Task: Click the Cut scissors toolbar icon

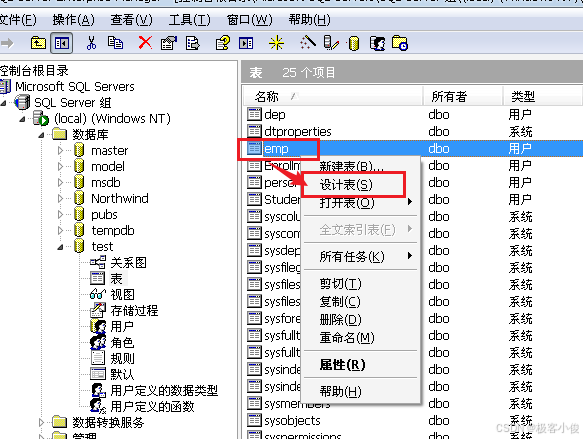Action: (x=91, y=43)
